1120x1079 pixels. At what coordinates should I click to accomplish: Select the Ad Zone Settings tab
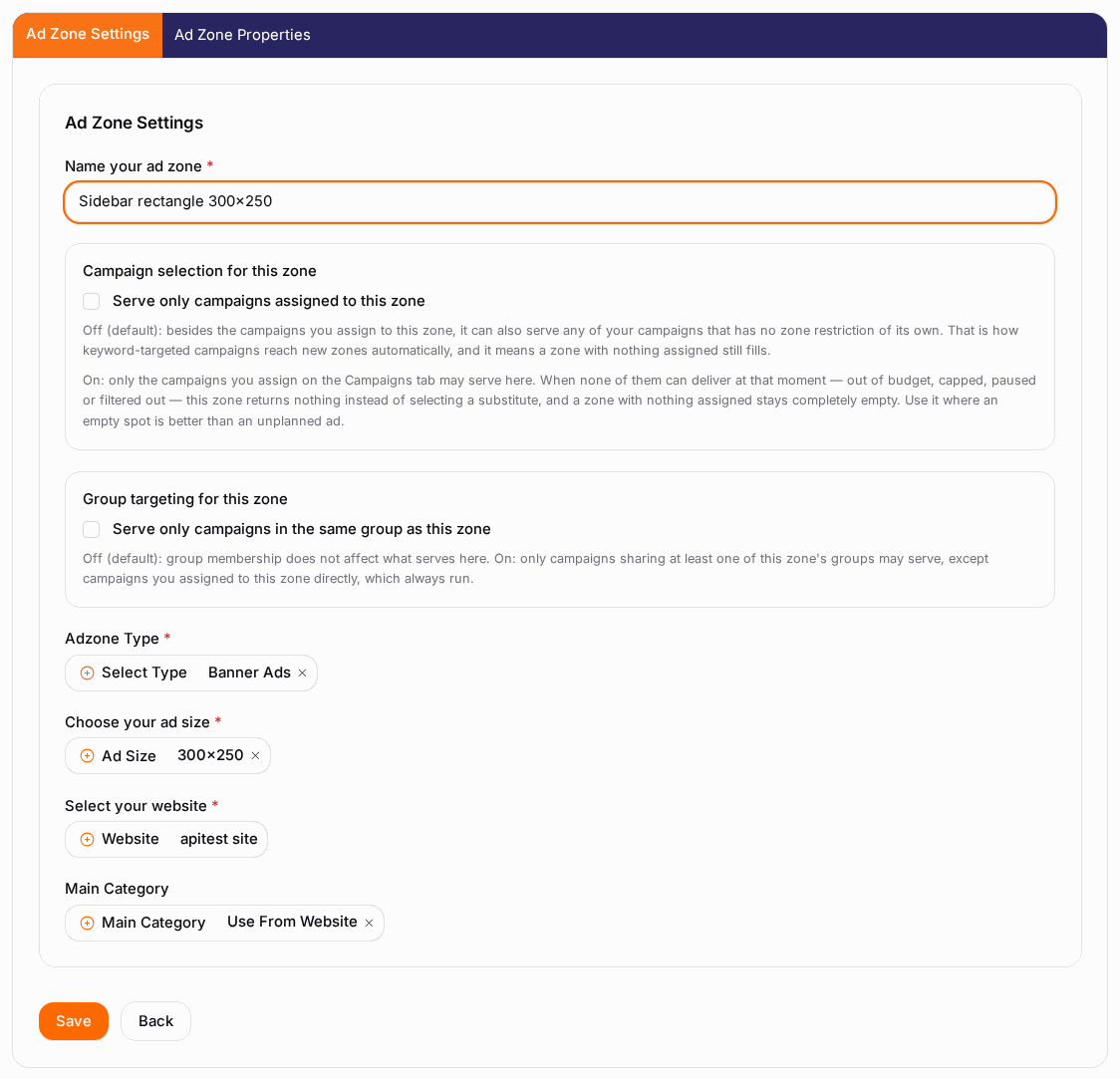(x=87, y=35)
